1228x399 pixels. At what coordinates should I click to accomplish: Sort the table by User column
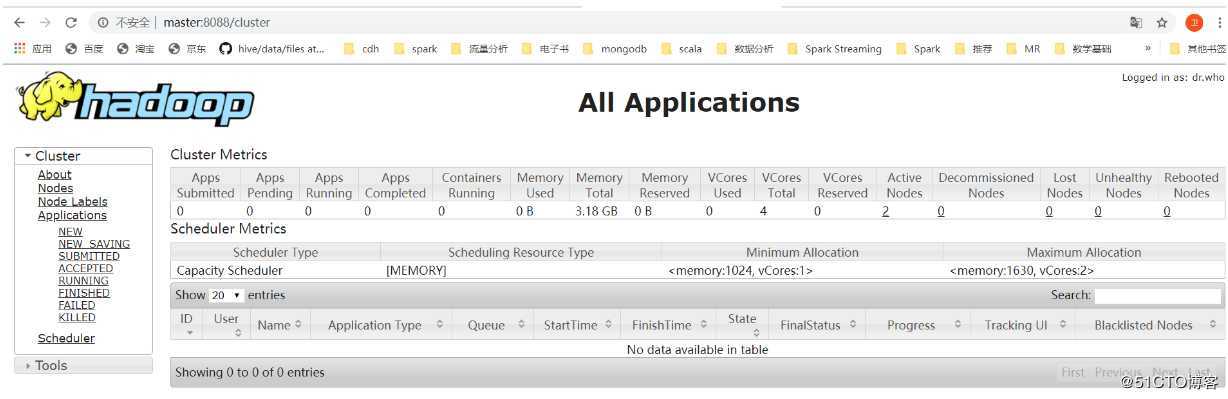pyautogui.click(x=227, y=325)
